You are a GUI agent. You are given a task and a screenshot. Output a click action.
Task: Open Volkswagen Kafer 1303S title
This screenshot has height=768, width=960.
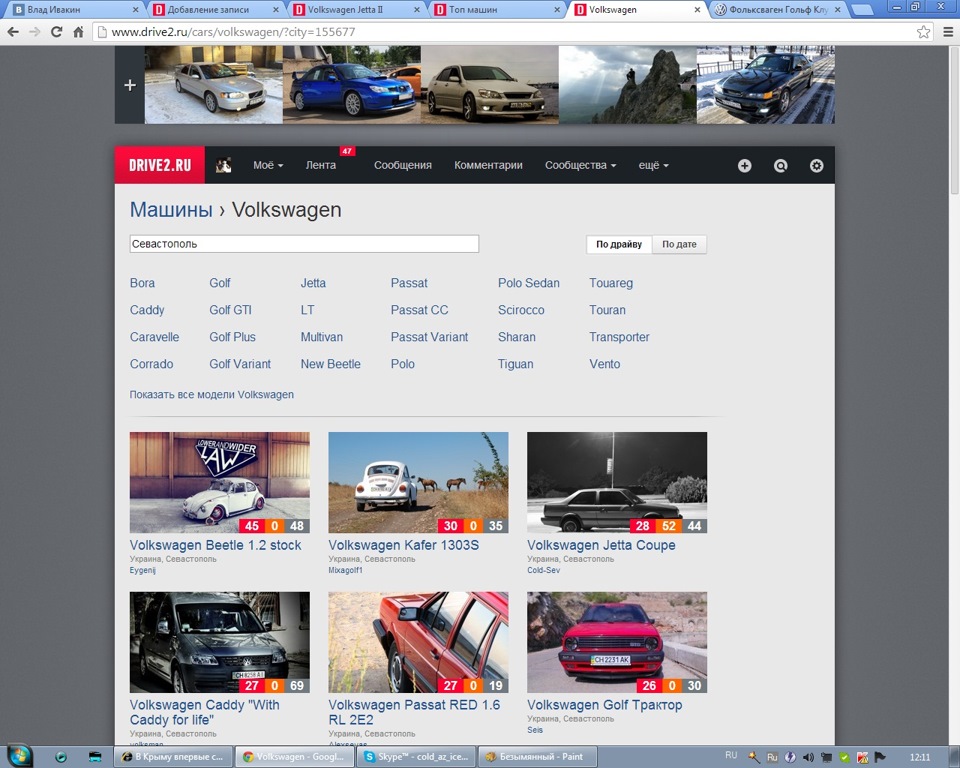point(403,545)
